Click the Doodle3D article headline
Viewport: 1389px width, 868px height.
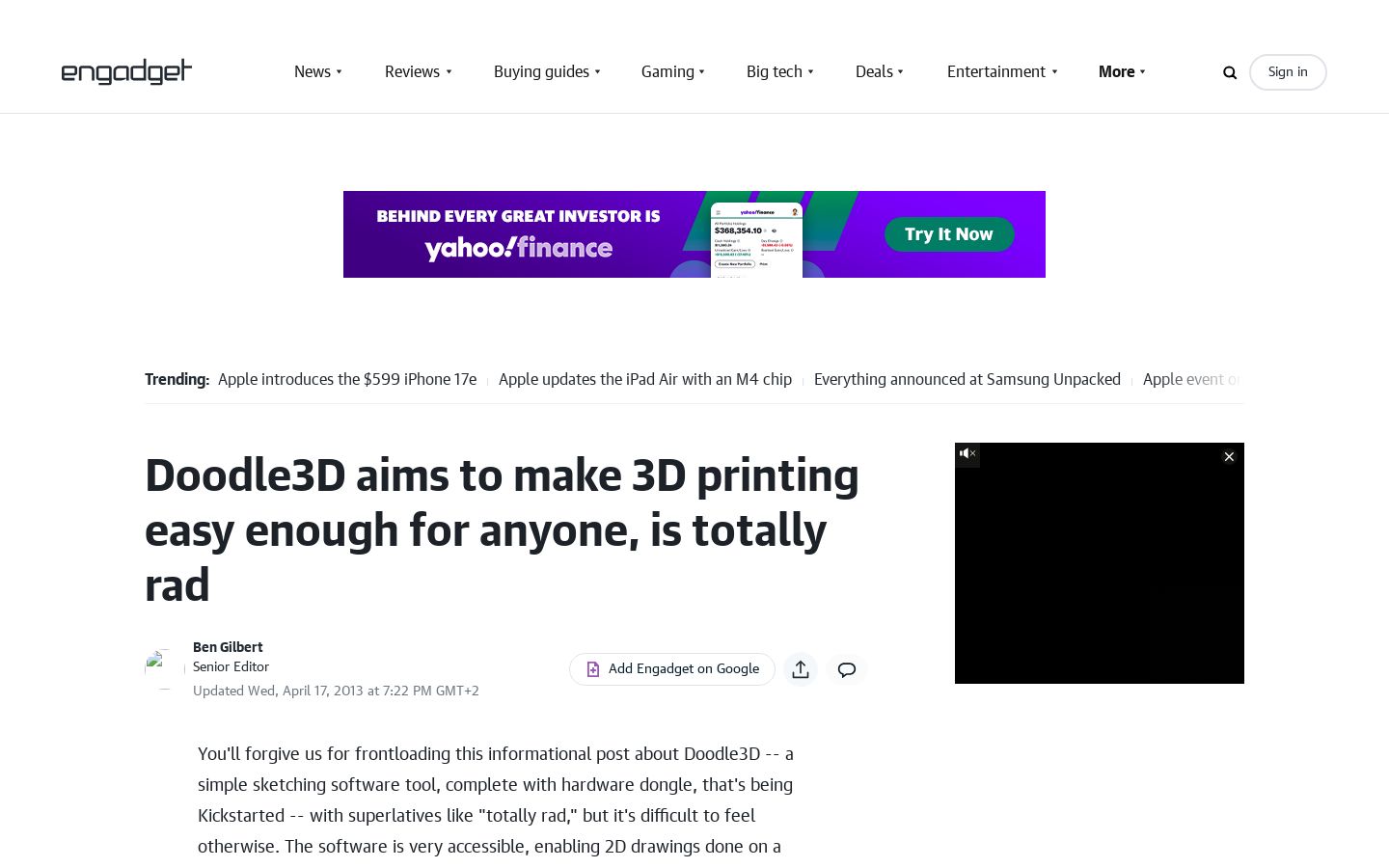pyautogui.click(x=502, y=529)
